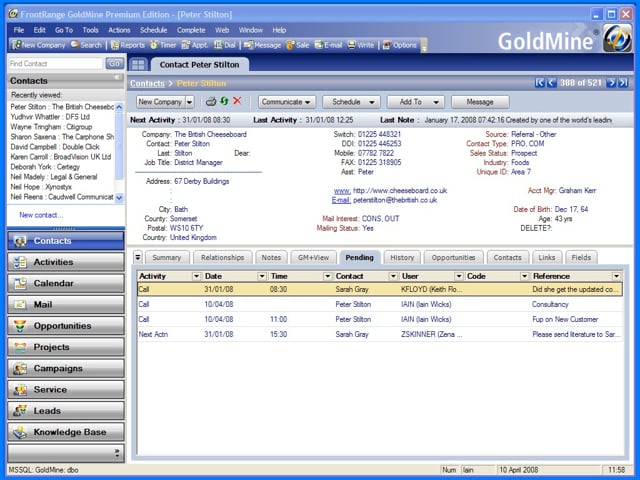Select recently viewed Wayne Tringham : Citigroup

click(x=51, y=127)
